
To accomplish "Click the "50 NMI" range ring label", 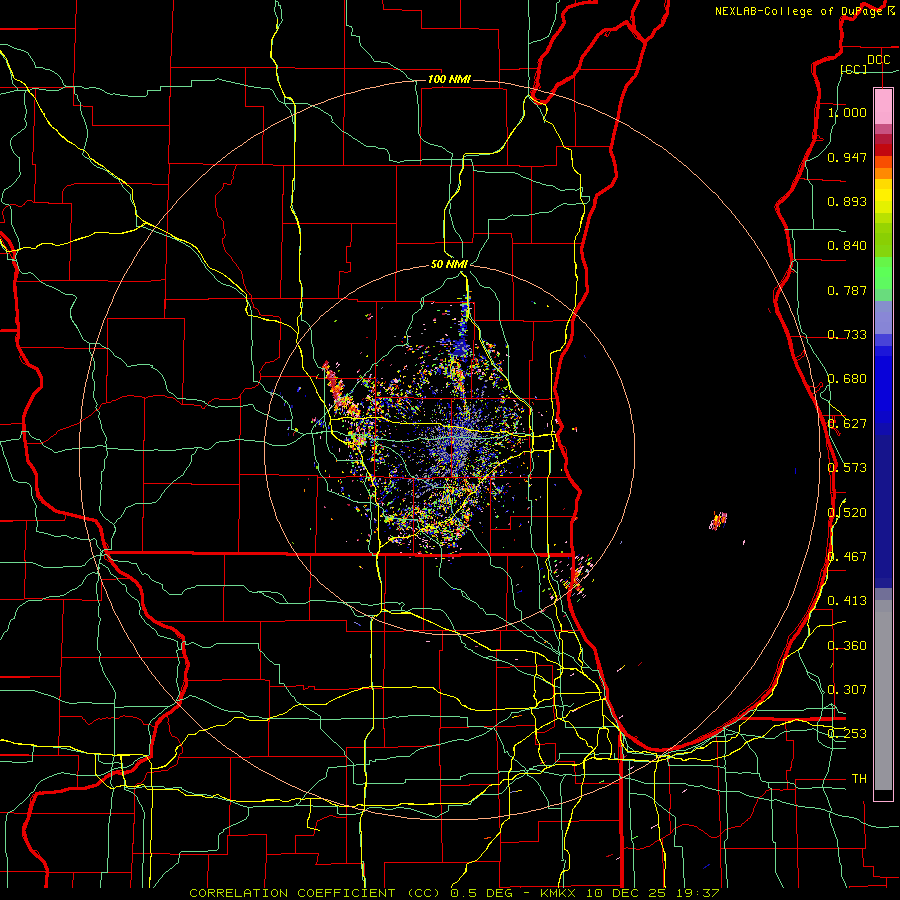I will coord(449,264).
